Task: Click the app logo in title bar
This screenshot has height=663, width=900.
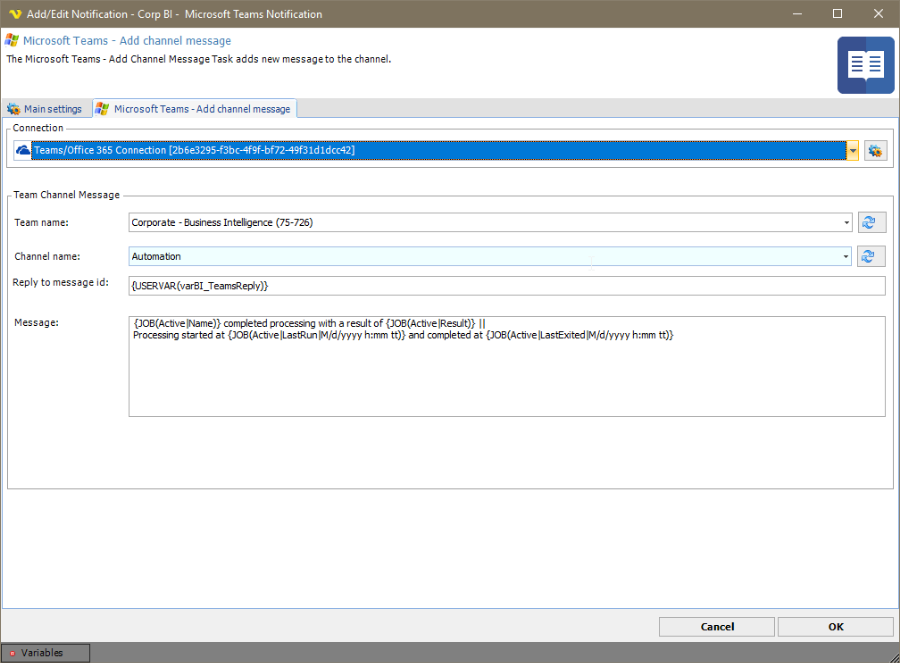Action: 14,14
